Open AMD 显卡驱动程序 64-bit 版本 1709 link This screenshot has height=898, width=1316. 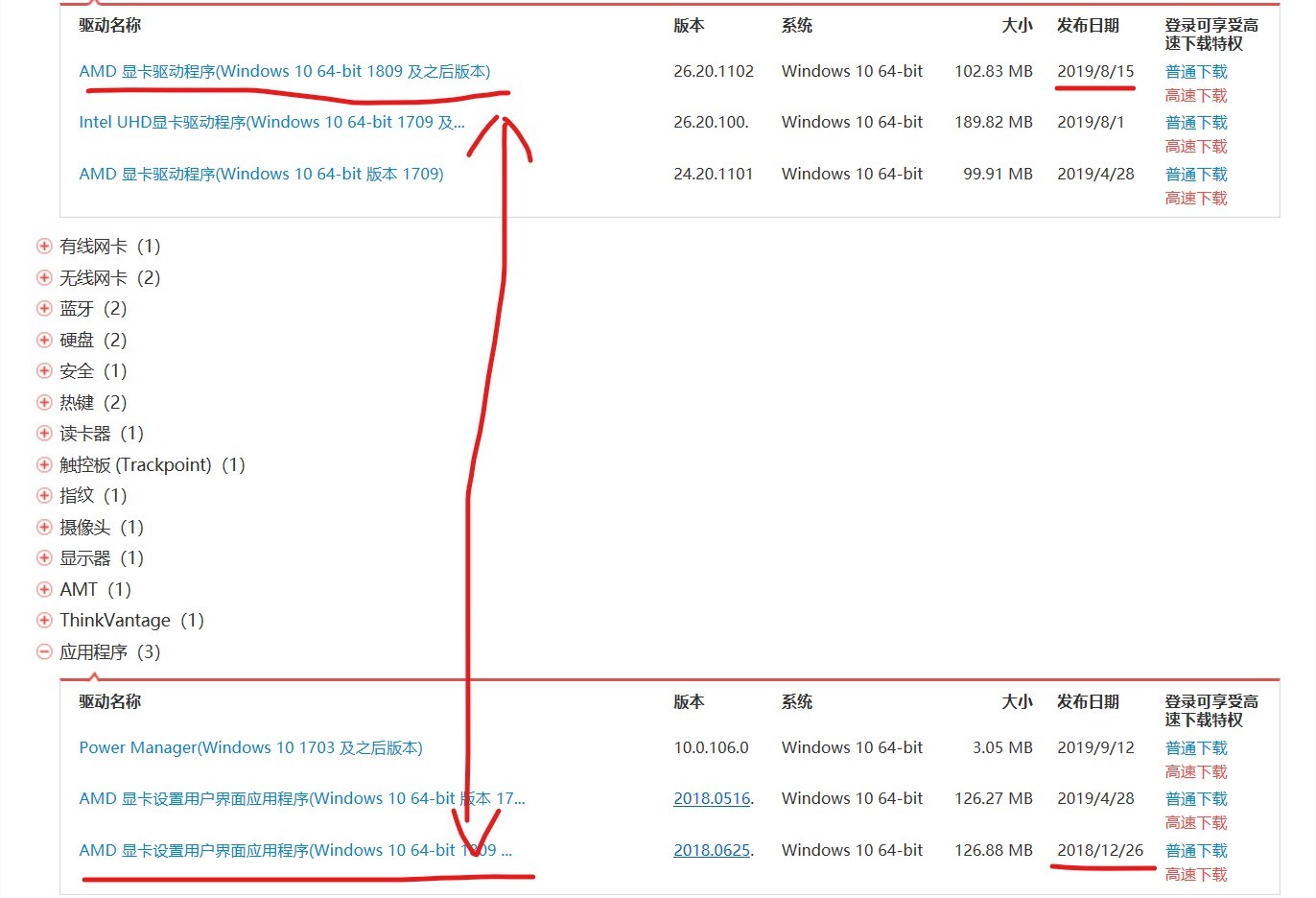(x=261, y=174)
